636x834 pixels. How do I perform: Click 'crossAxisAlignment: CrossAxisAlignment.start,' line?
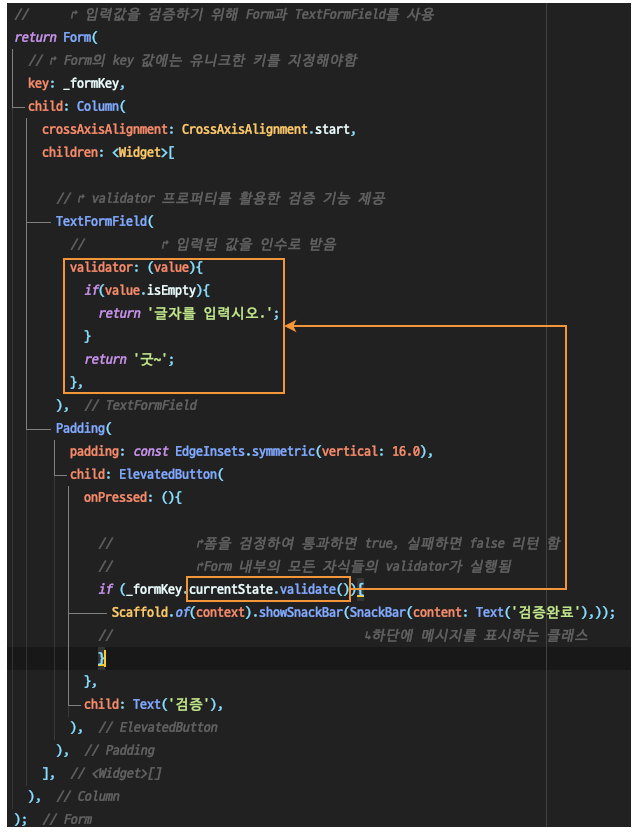pyautogui.click(x=199, y=129)
